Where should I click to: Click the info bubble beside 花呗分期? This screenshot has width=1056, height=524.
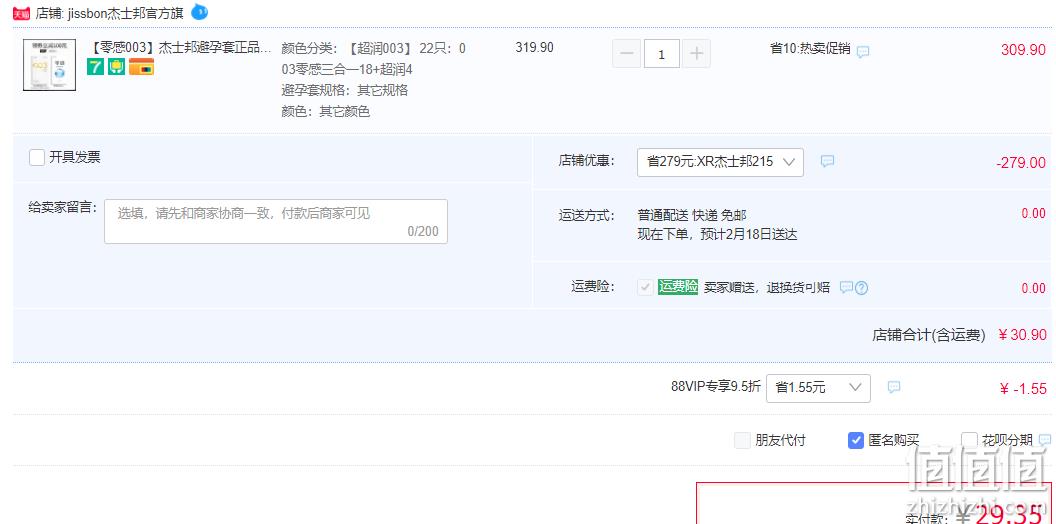1045,440
